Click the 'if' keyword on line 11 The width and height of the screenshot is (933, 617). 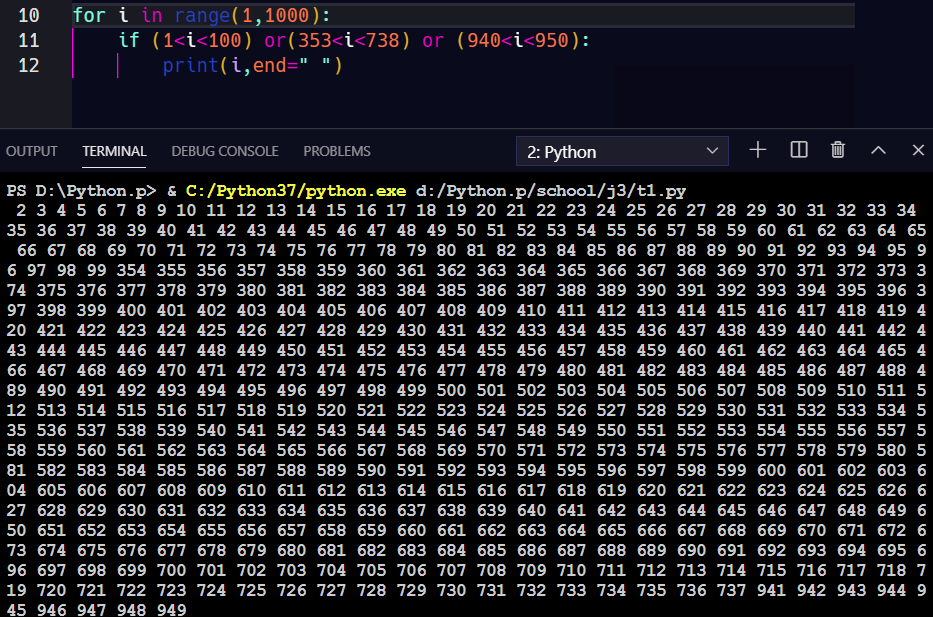tap(129, 41)
